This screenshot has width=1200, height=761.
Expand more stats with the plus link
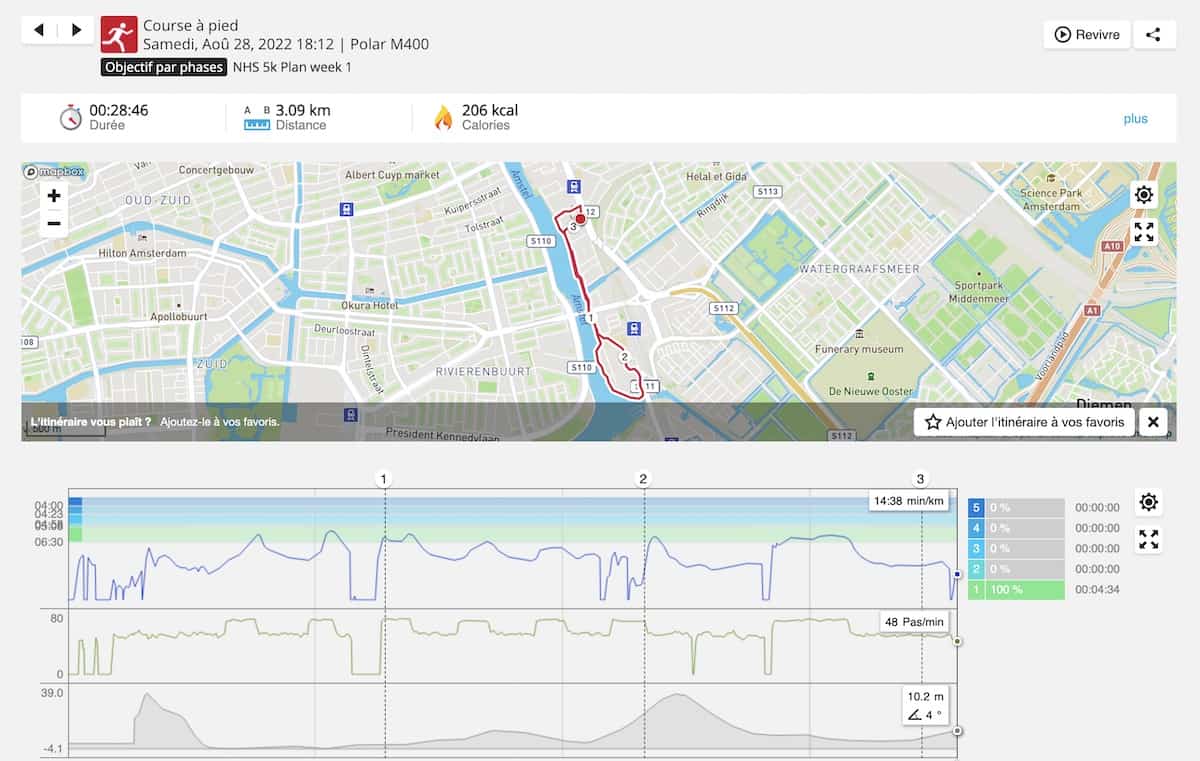[1135, 118]
